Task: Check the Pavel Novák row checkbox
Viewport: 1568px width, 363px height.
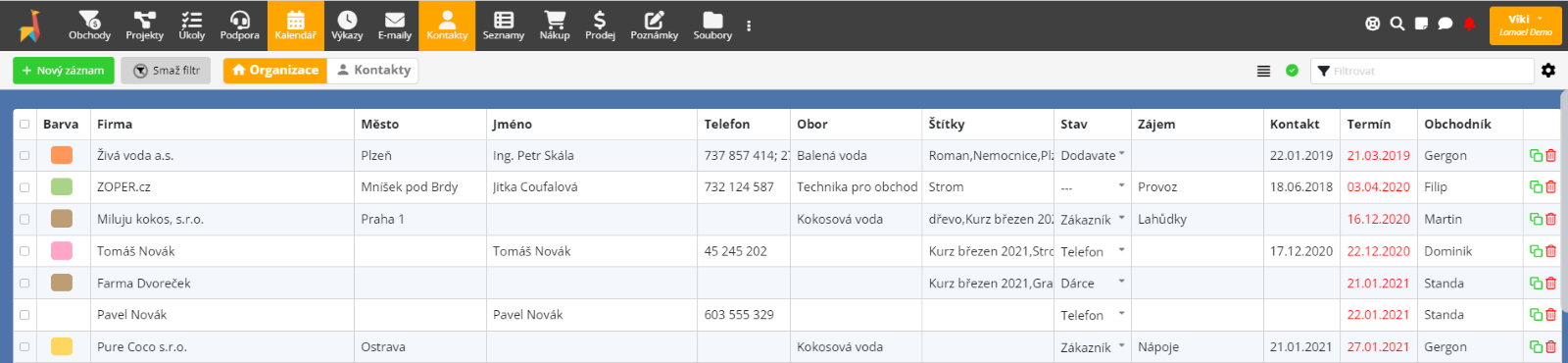Action: click(x=24, y=315)
